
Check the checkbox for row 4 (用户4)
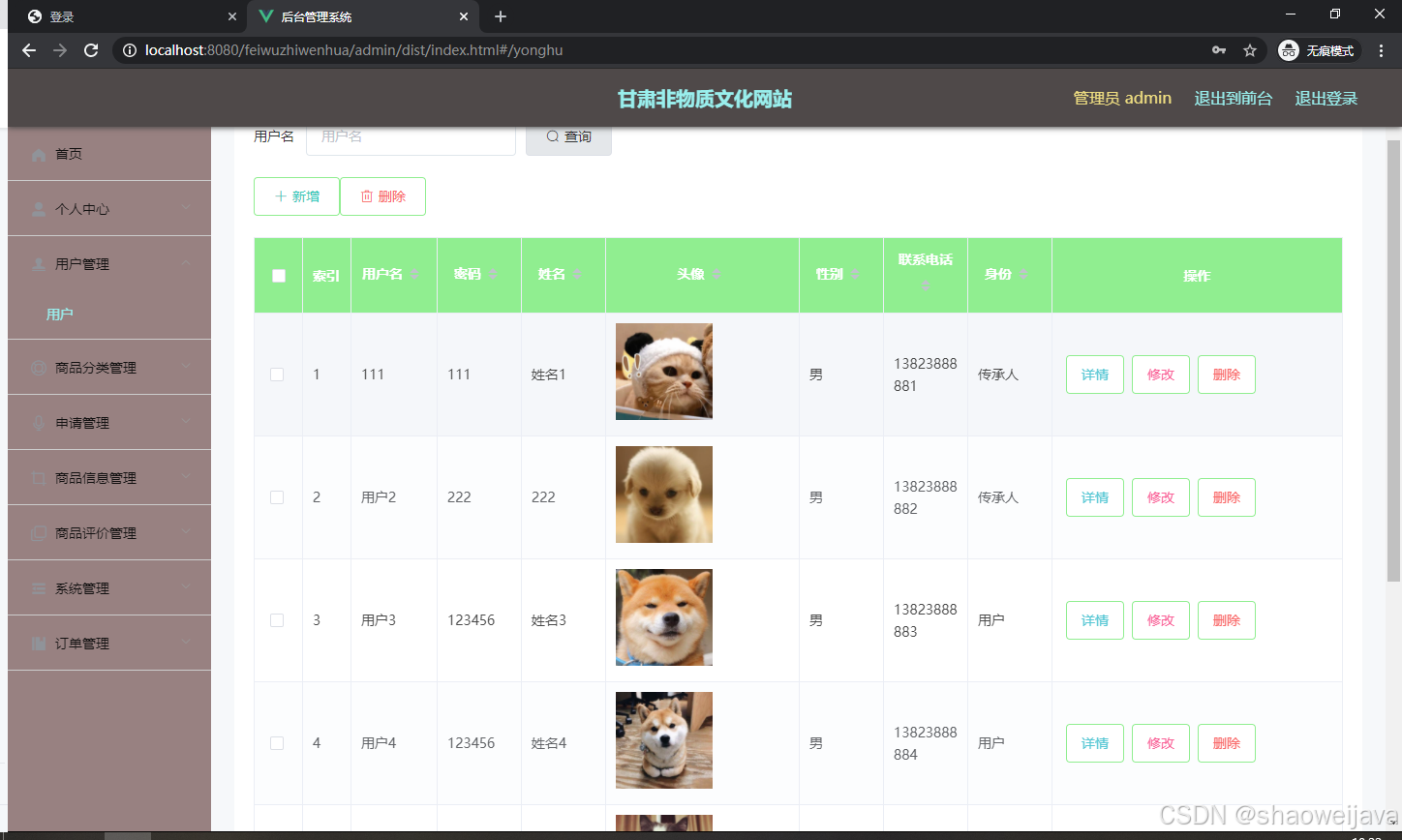click(x=277, y=743)
